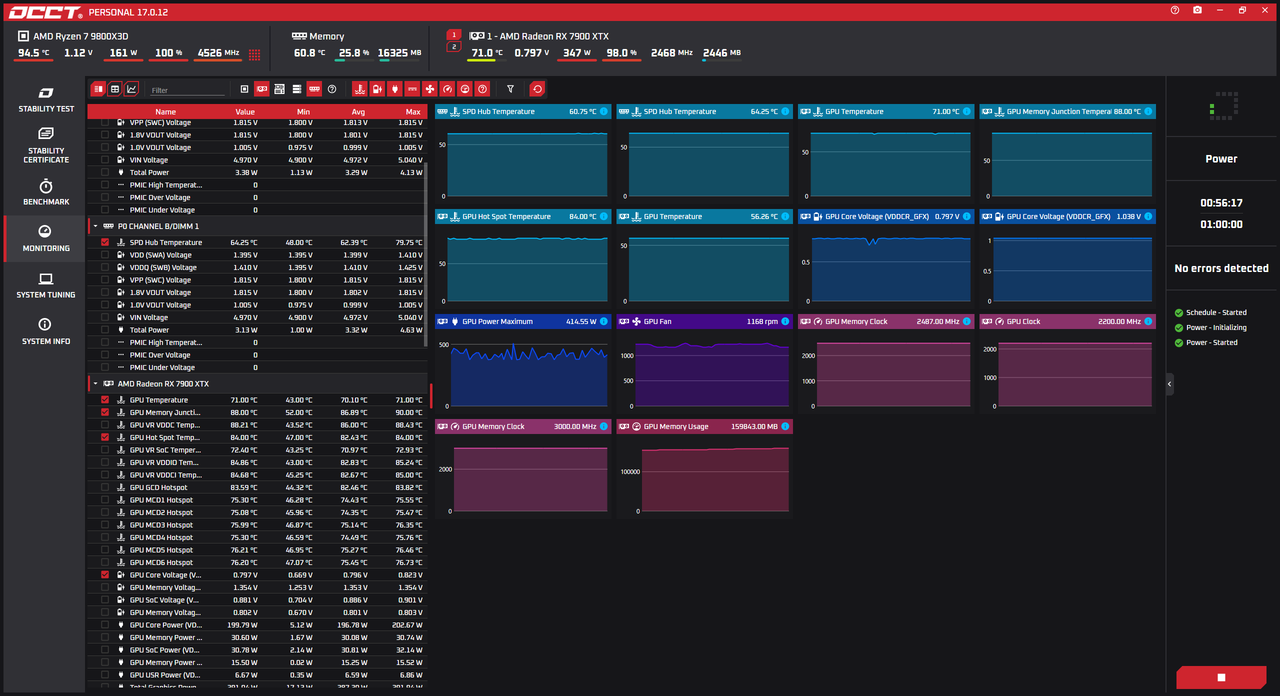Toggle the load gauge sensor filter
The width and height of the screenshot is (1280, 696).
tap(465, 89)
